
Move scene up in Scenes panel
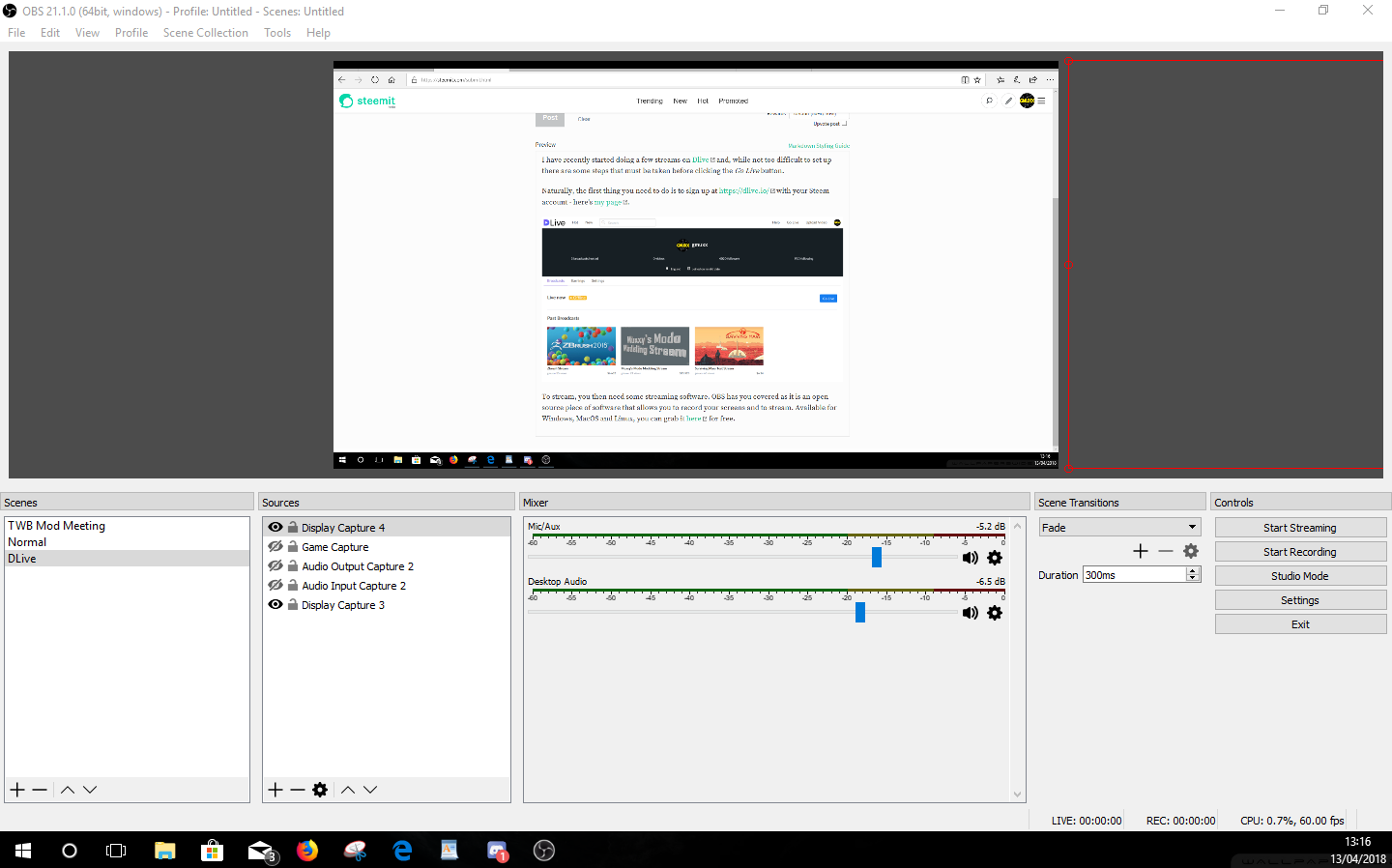coord(68,790)
